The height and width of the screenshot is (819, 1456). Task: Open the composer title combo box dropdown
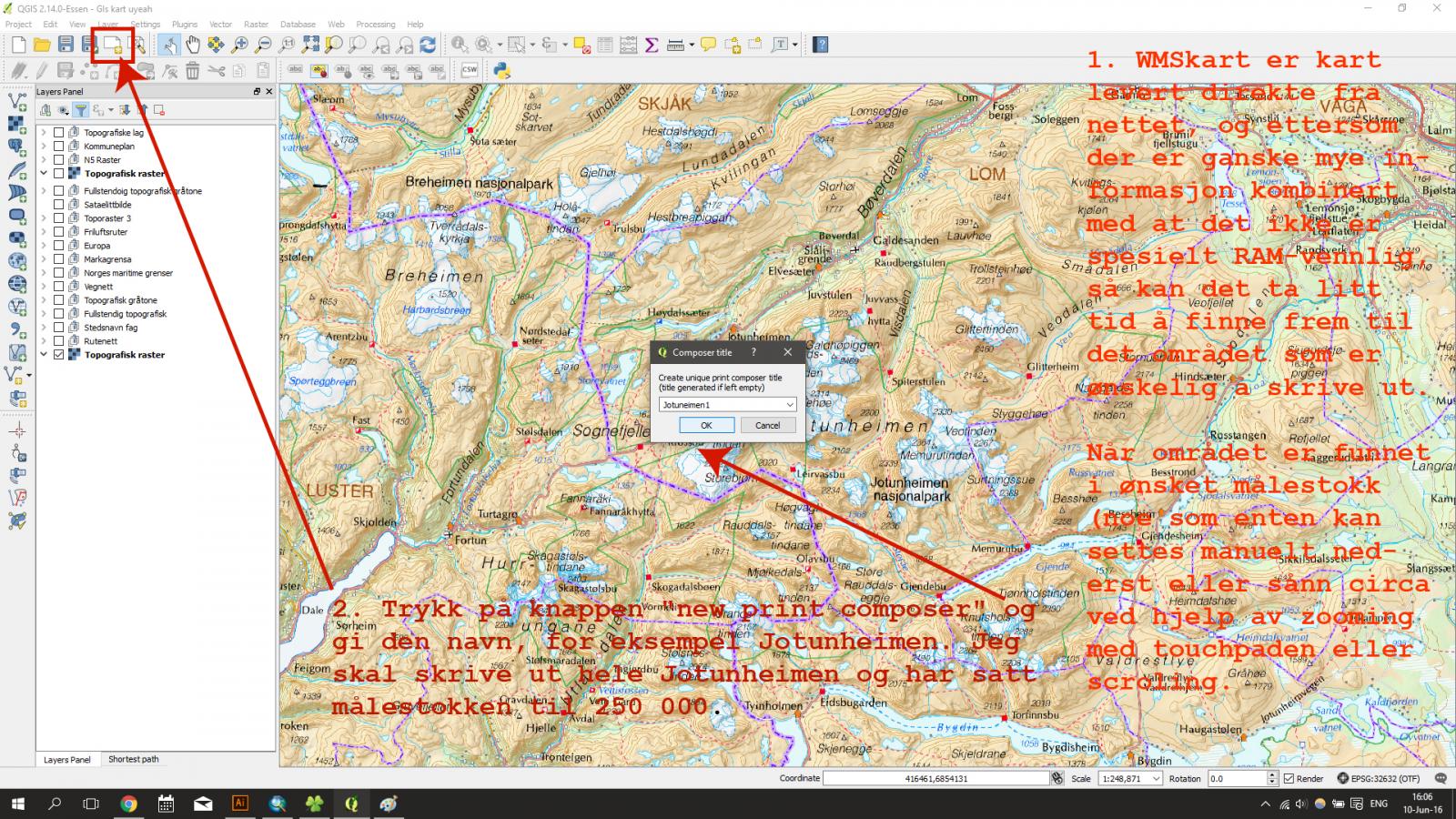point(789,405)
